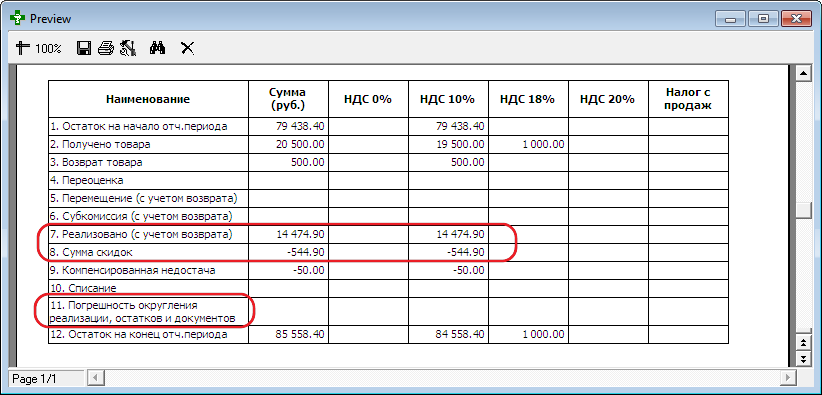The width and height of the screenshot is (822, 395).
Task: Click the vertical scrollbar thumb
Action: click(x=802, y=210)
